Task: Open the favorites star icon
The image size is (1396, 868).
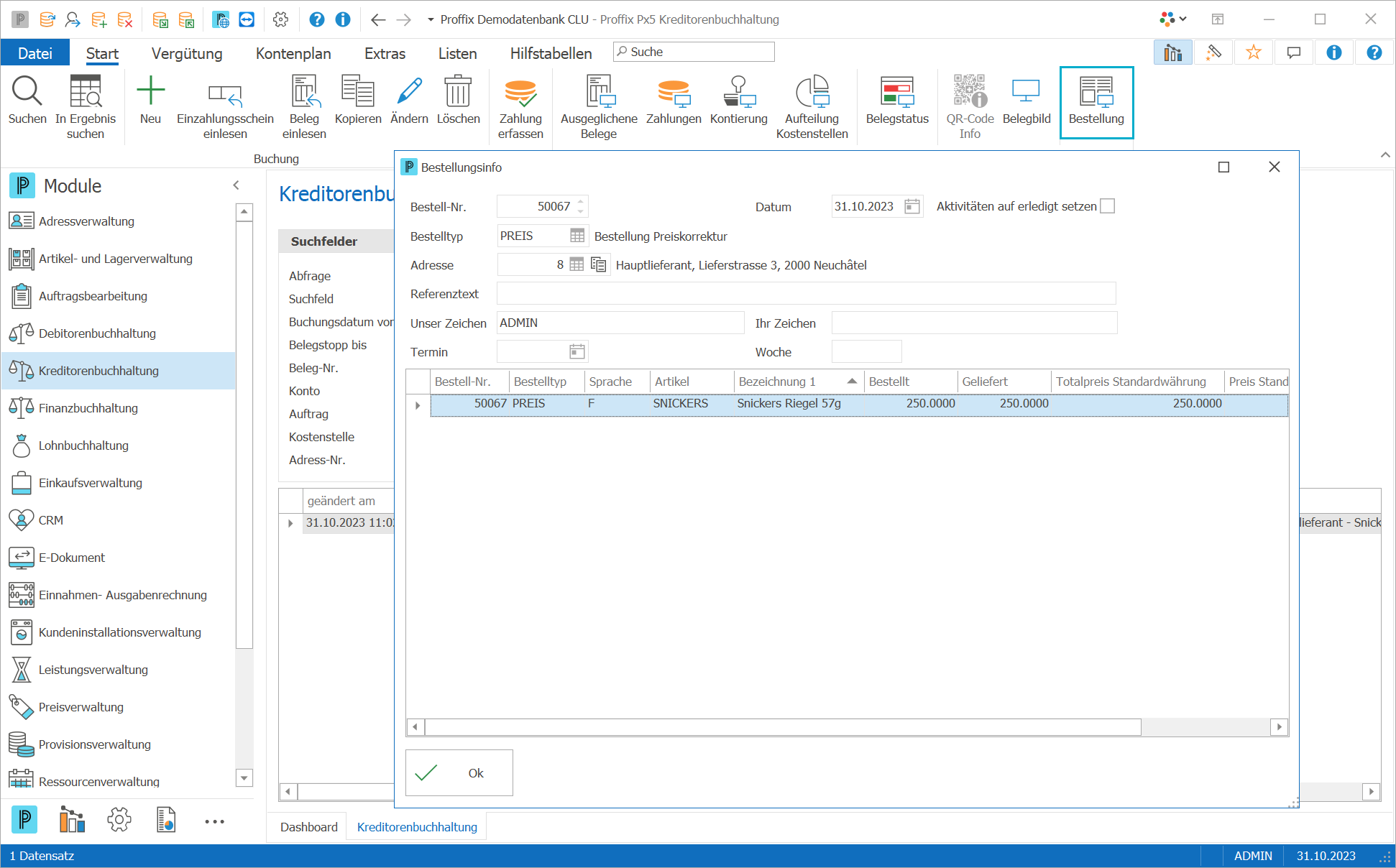Action: 1254,52
